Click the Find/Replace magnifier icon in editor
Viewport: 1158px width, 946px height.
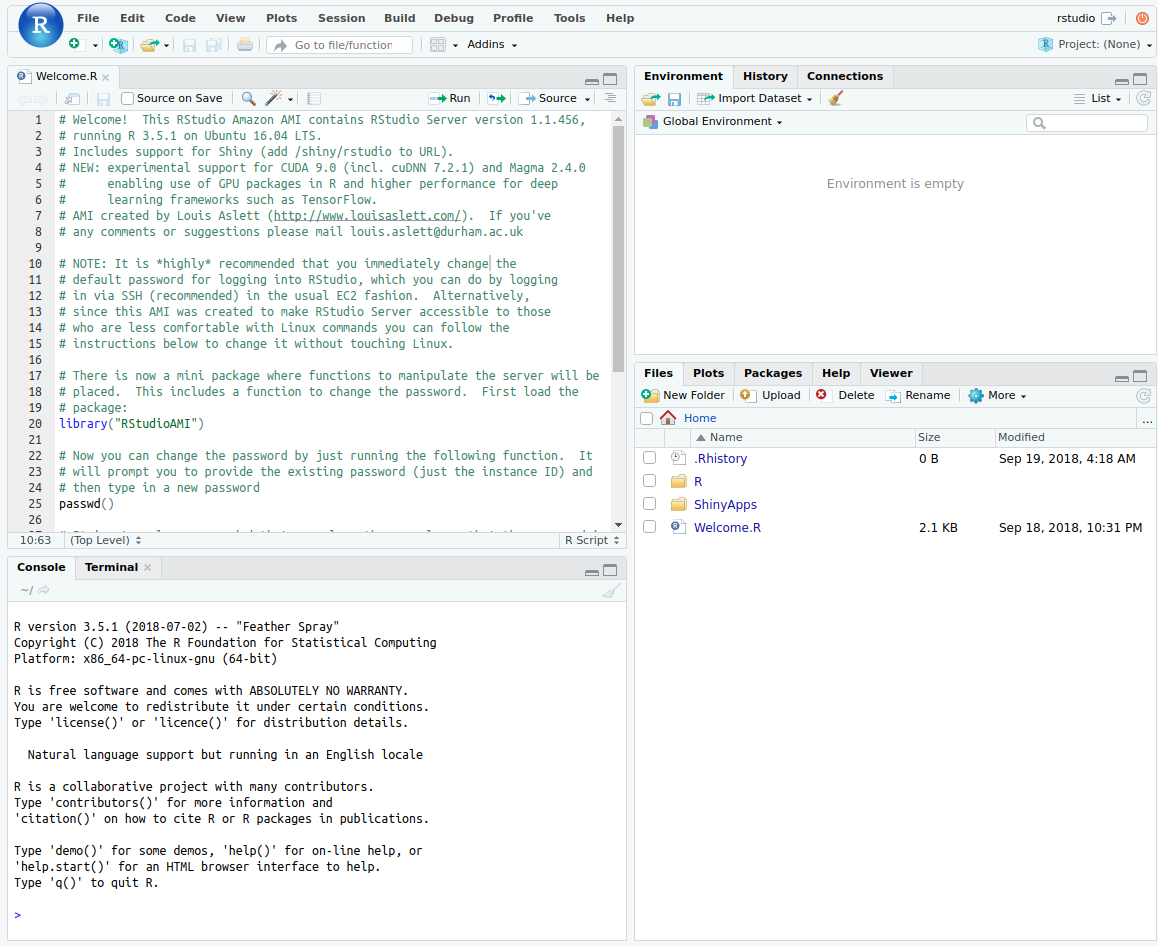point(248,99)
